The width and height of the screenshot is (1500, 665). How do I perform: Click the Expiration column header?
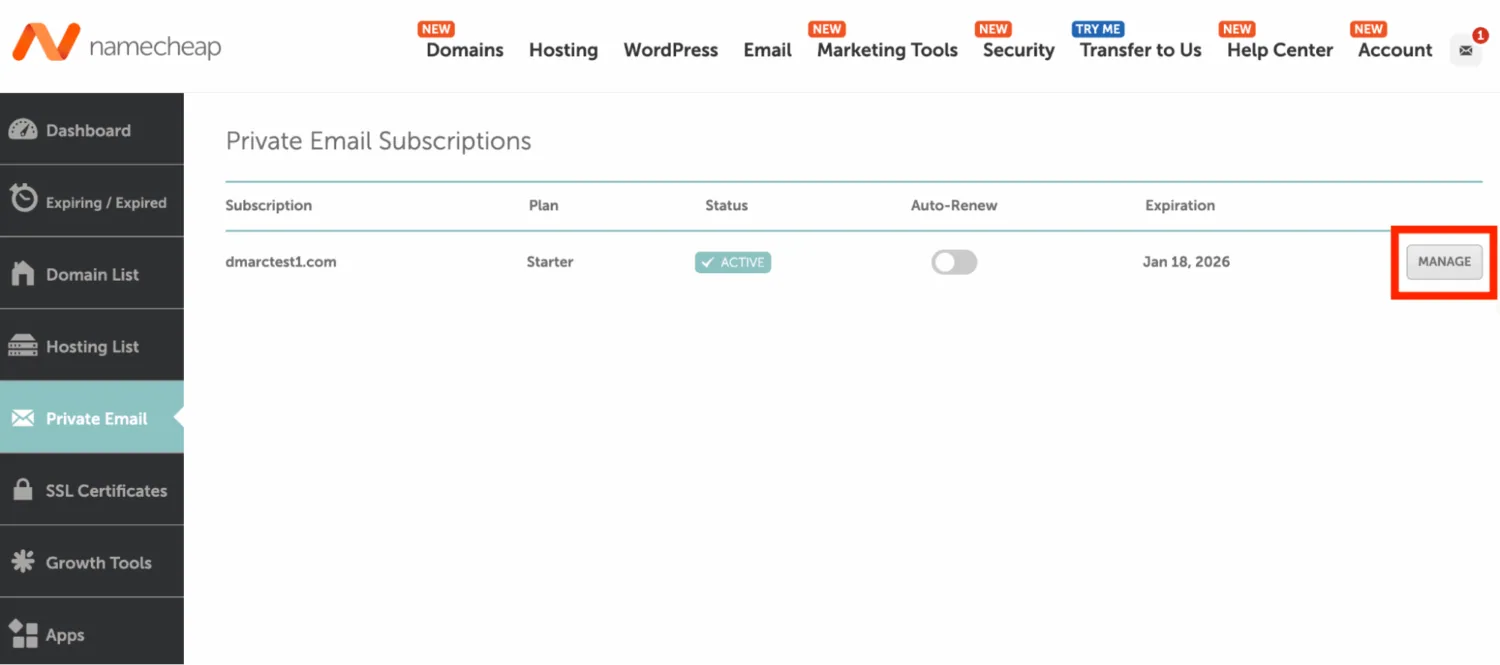[1180, 205]
